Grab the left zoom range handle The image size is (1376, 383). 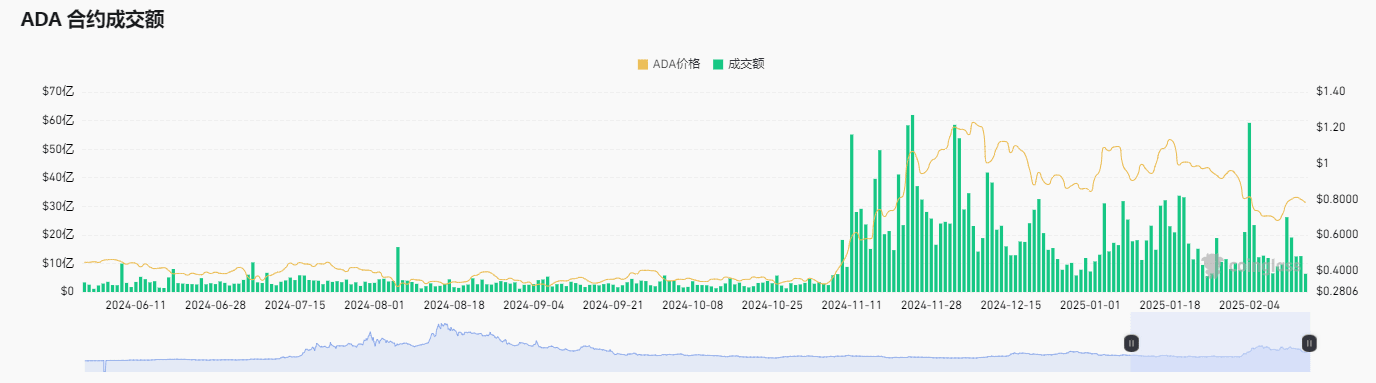tap(1131, 343)
